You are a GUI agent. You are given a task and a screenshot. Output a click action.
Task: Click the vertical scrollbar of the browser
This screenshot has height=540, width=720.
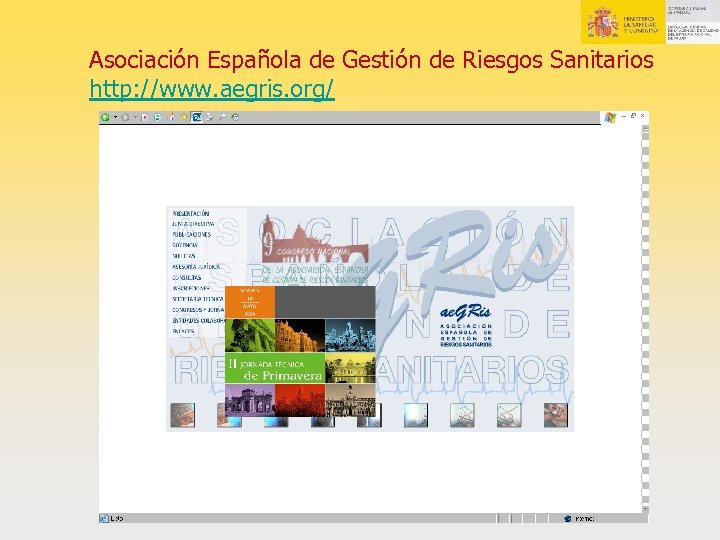[x=645, y=319]
